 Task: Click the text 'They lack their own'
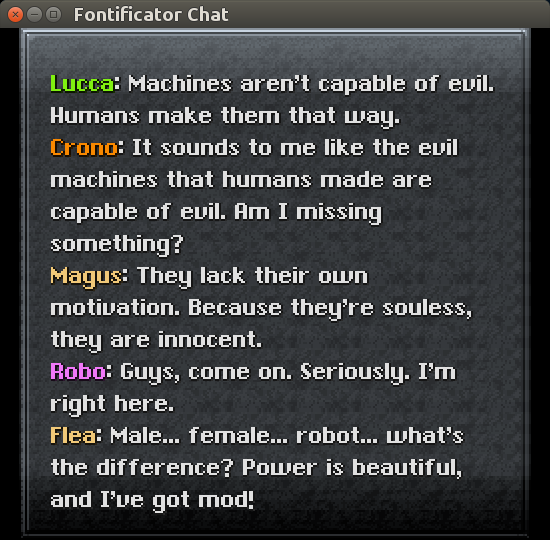click(252, 277)
